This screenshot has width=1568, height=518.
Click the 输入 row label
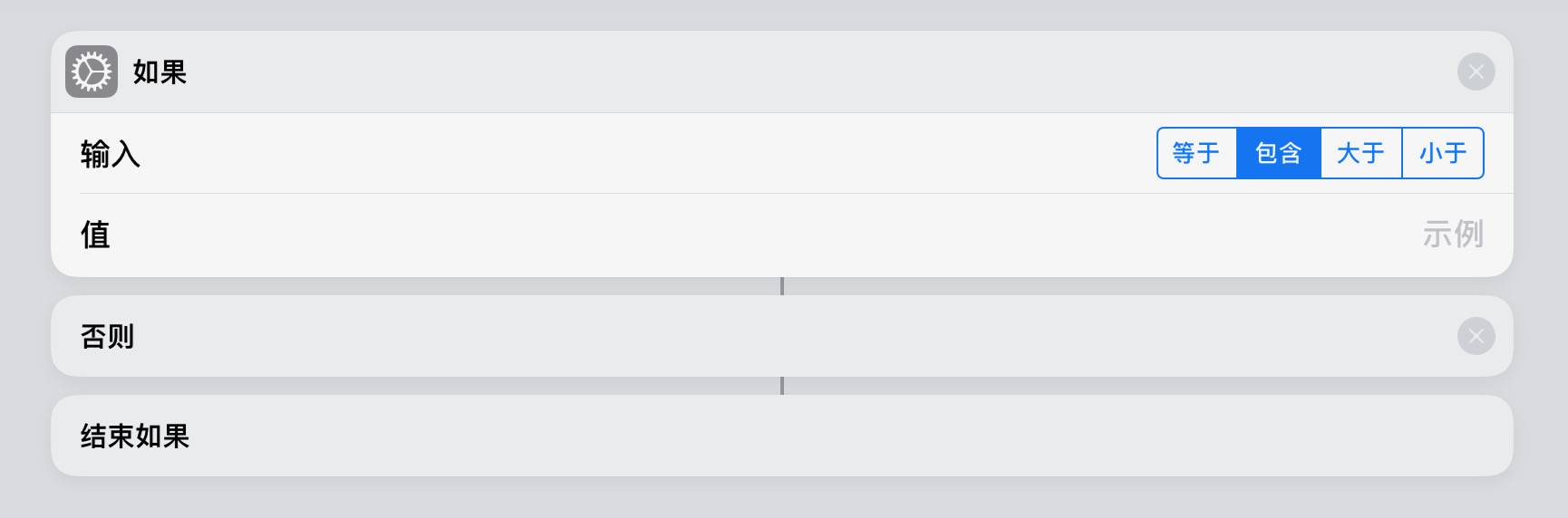pos(110,154)
